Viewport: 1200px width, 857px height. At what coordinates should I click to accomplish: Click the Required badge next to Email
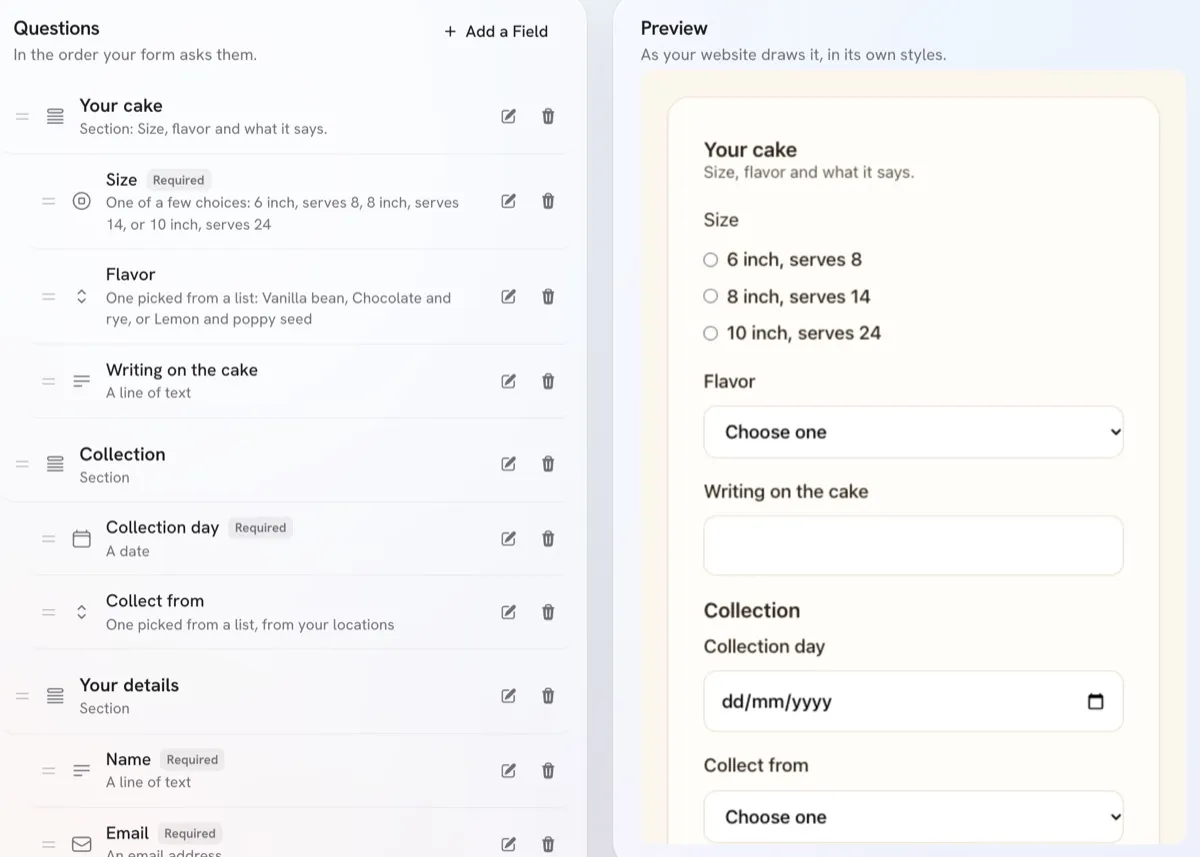pos(190,834)
